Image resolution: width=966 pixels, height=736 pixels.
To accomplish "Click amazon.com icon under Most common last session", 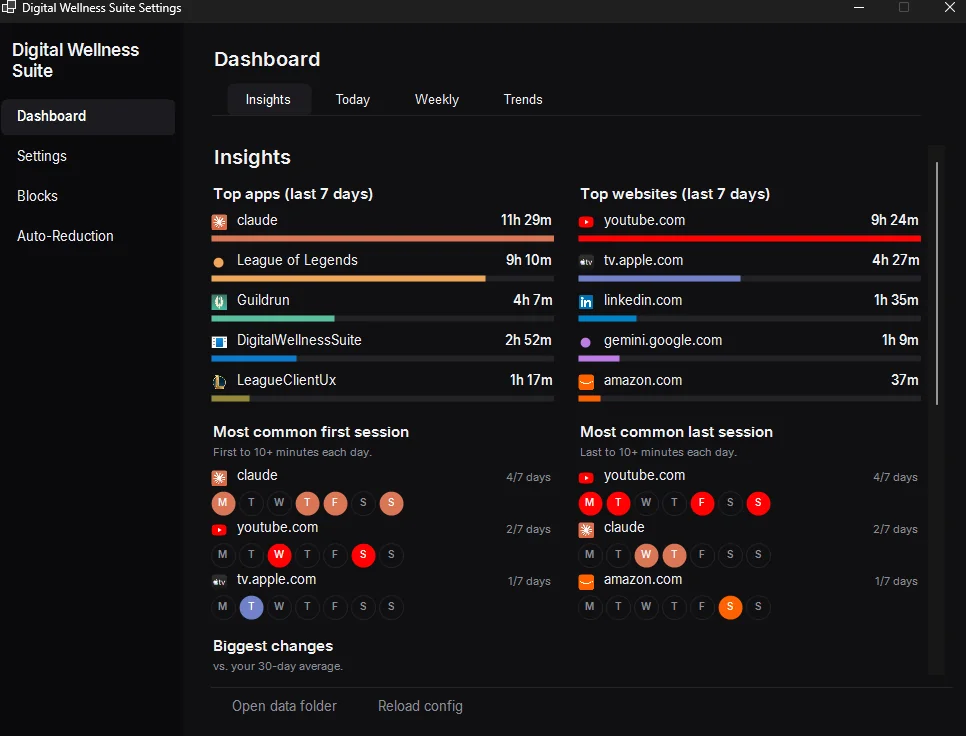I will coord(586,581).
